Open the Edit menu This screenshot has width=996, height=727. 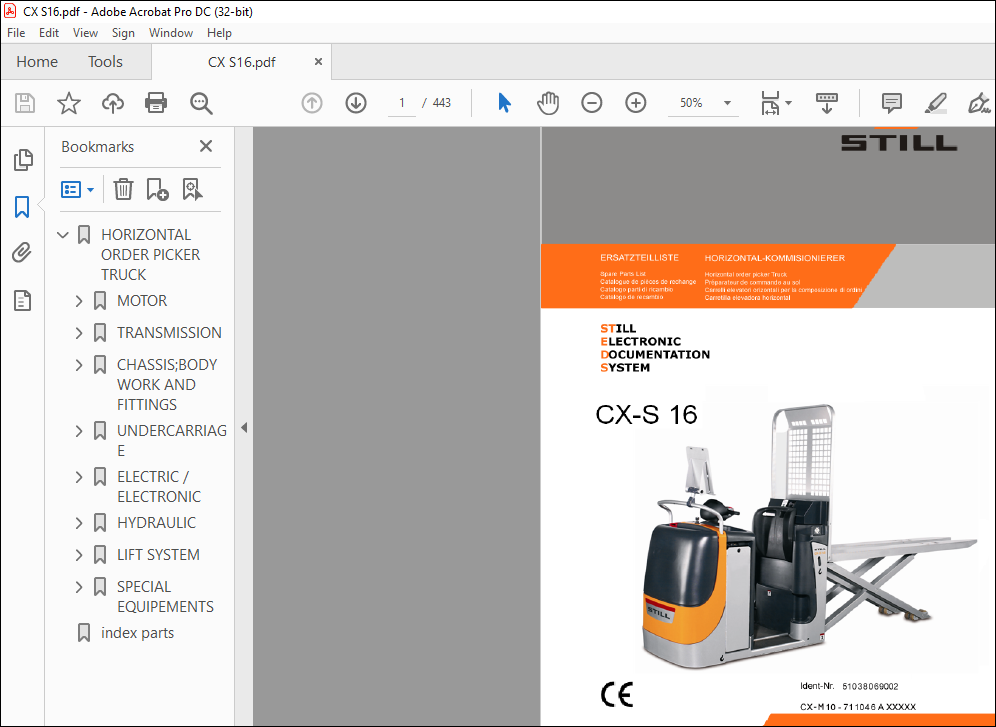click(49, 33)
